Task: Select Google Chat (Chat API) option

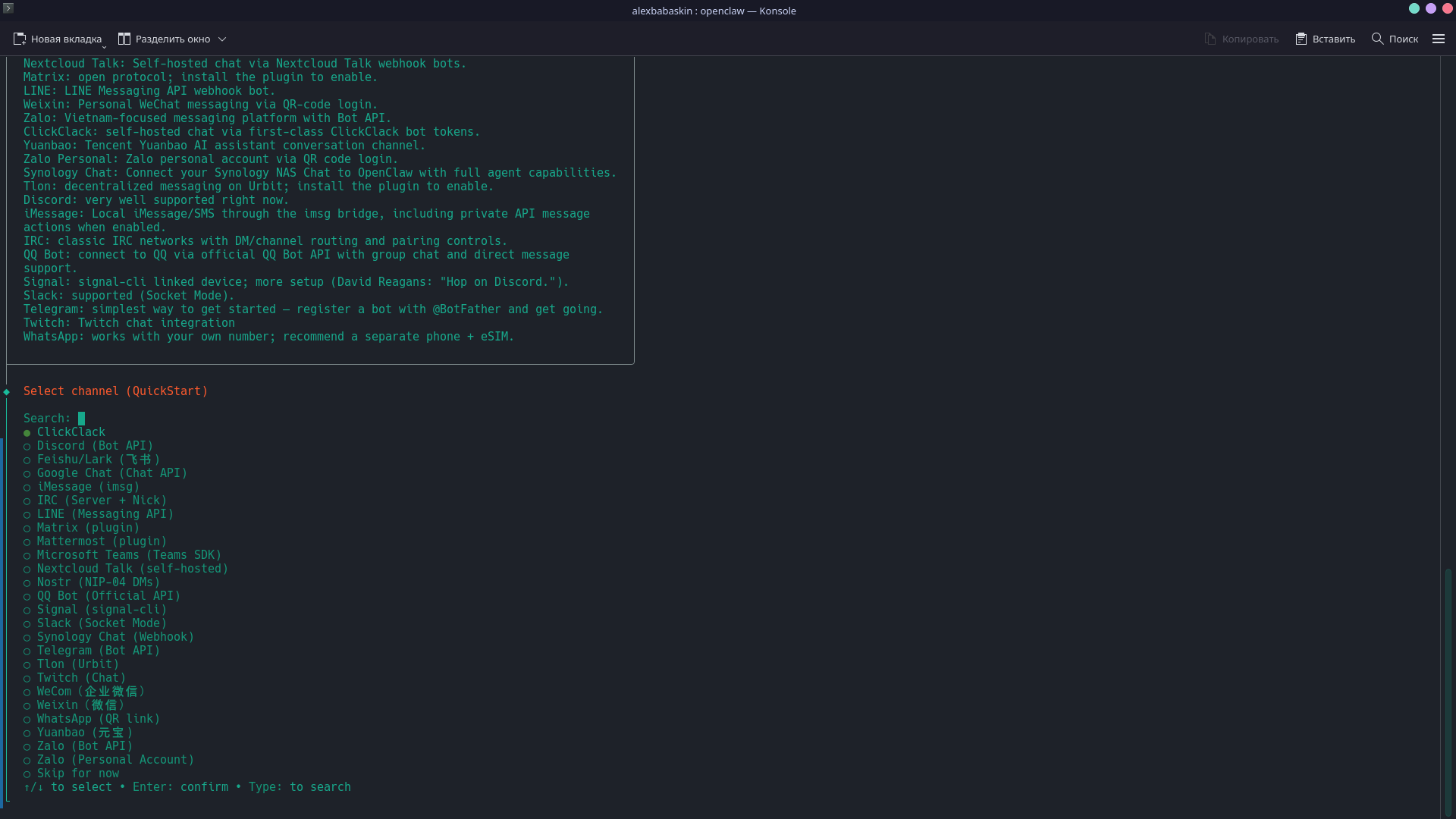Action: tap(105, 473)
